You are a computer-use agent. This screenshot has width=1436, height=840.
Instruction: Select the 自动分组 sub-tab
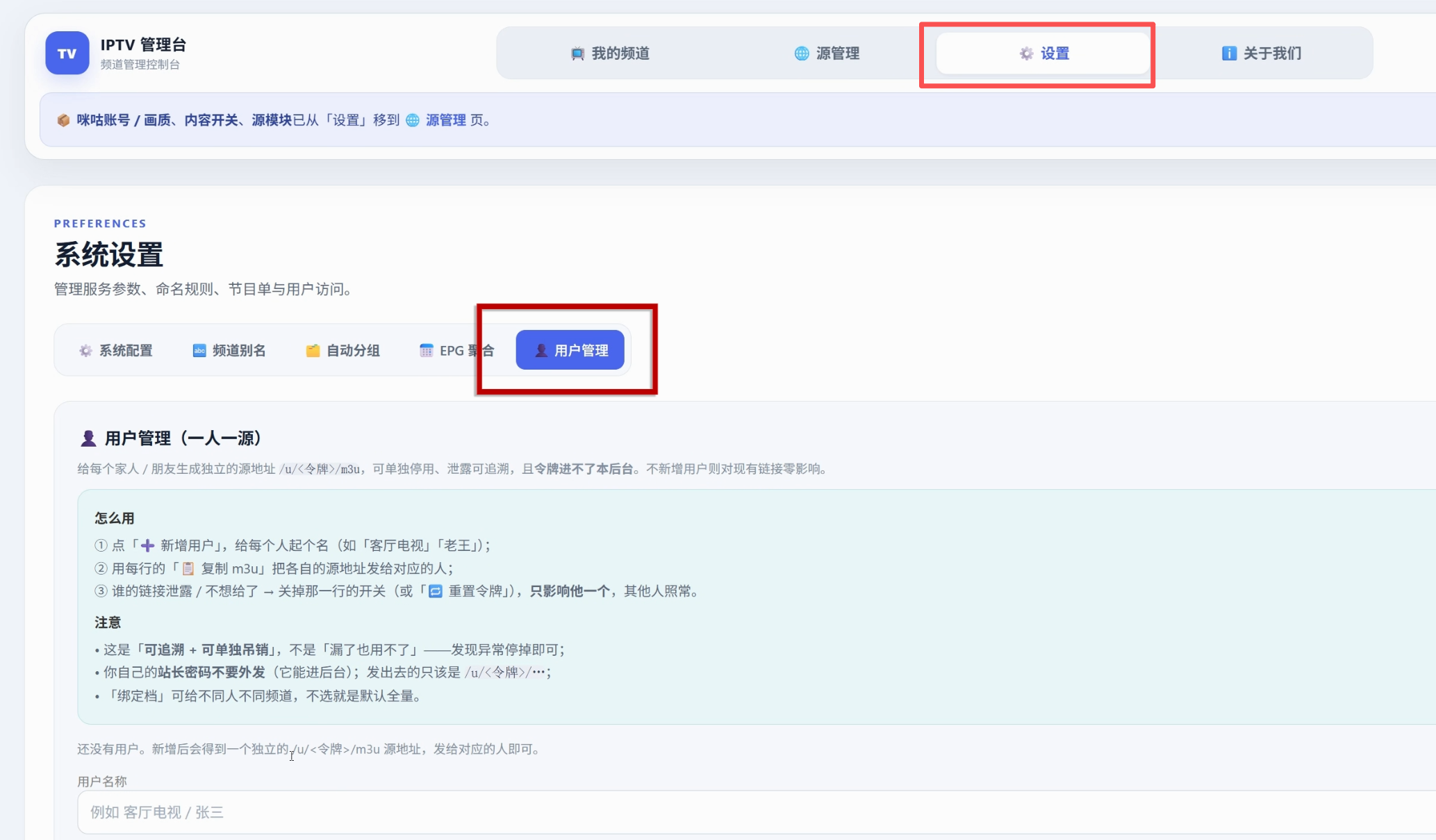[343, 350]
